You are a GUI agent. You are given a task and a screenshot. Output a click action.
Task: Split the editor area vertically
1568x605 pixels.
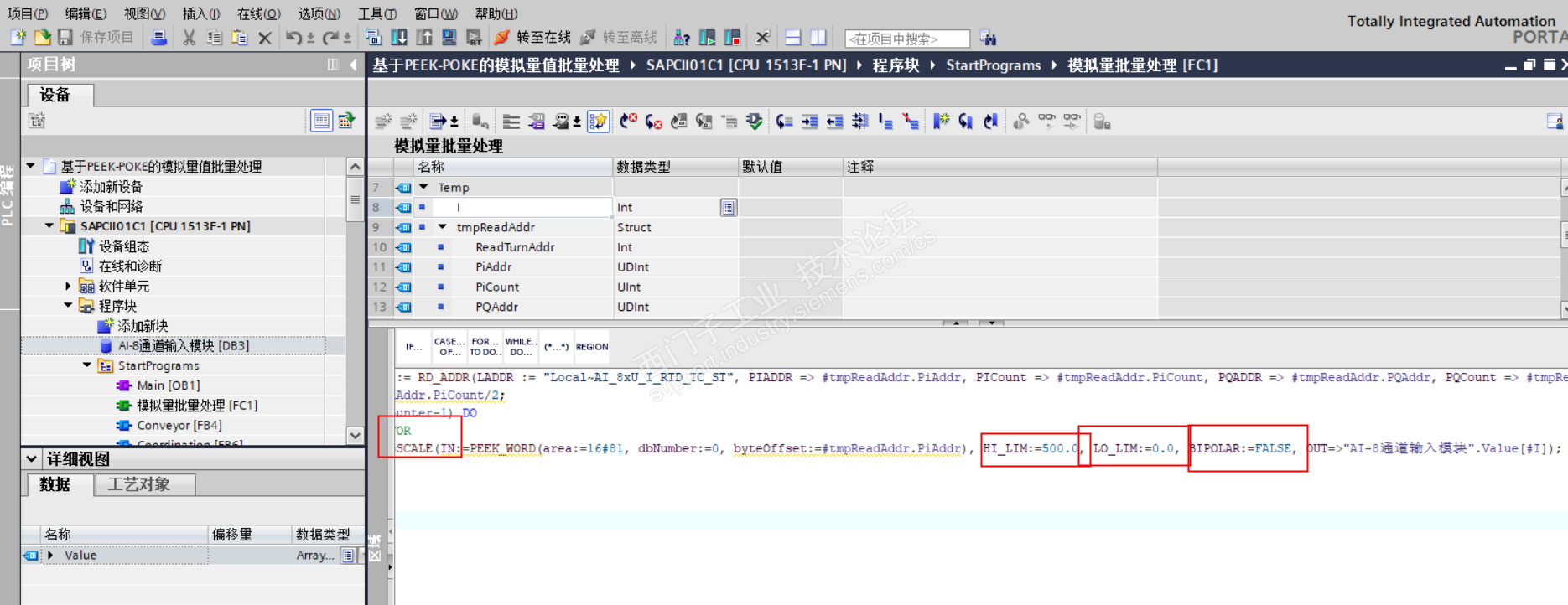point(818,38)
